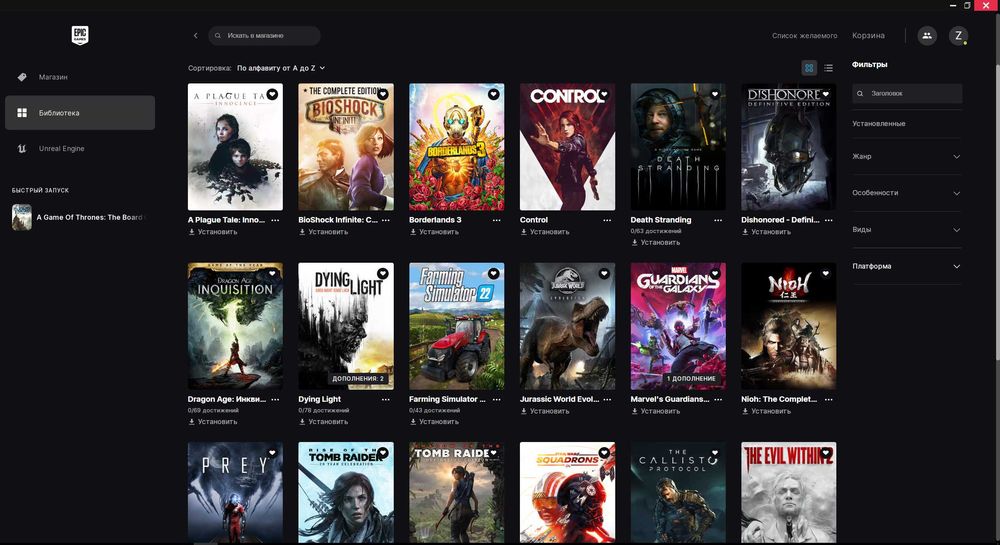Viewport: 1000px width, 545px height.
Task: Open options menu for Farming Simulator
Action: pyautogui.click(x=496, y=400)
